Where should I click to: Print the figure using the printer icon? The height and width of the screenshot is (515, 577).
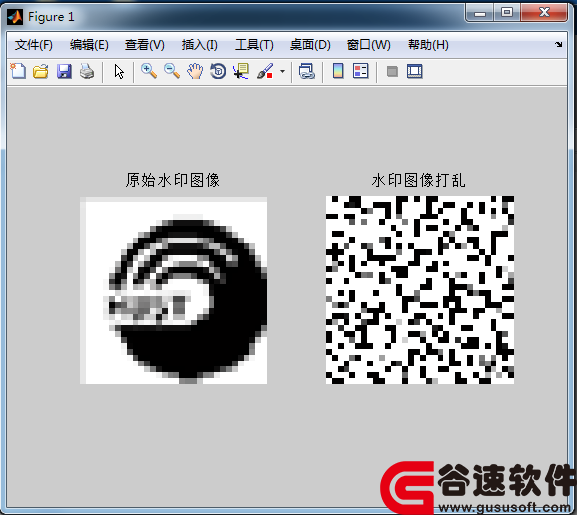pos(87,71)
